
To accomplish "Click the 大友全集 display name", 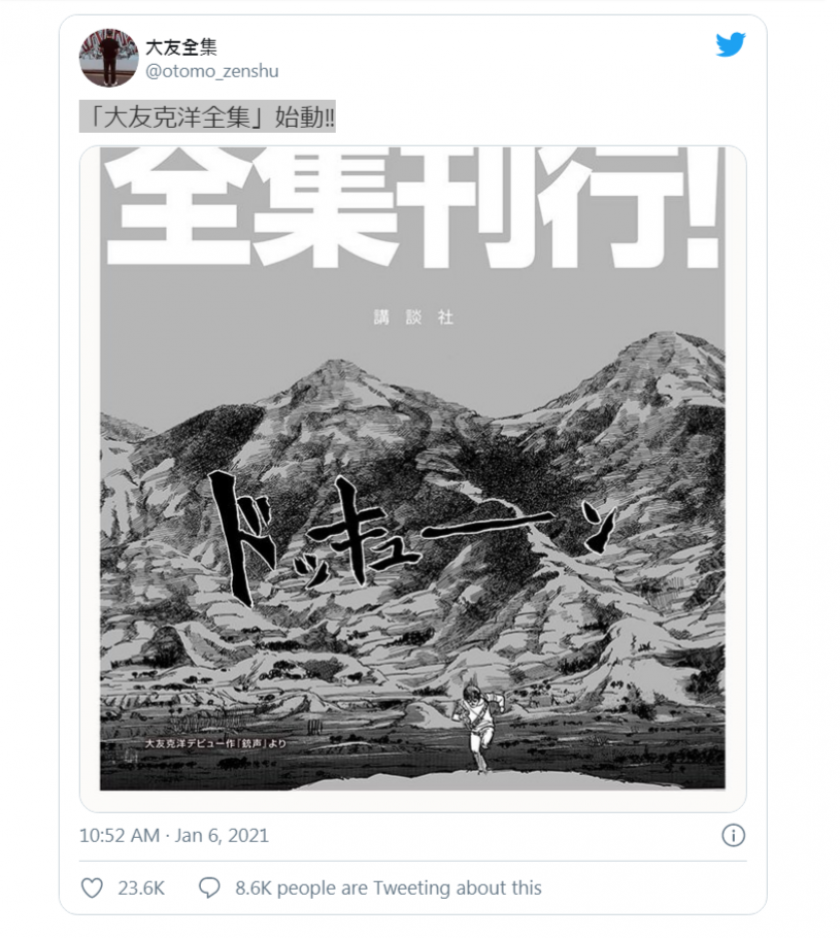I will 181,47.
